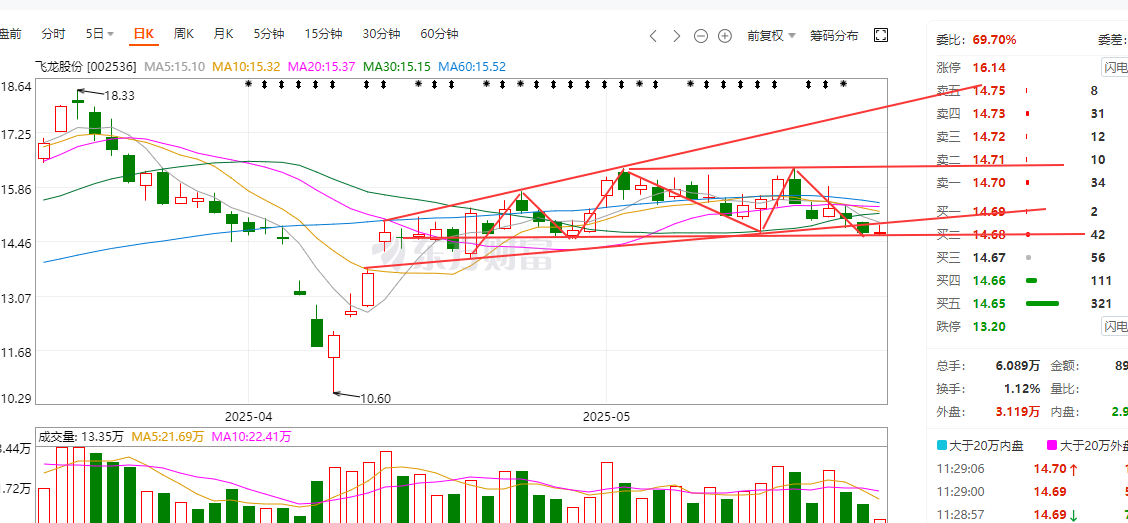This screenshot has height=523, width=1128.
Task: Select the 卖三 price 14.72
Action: point(988,137)
